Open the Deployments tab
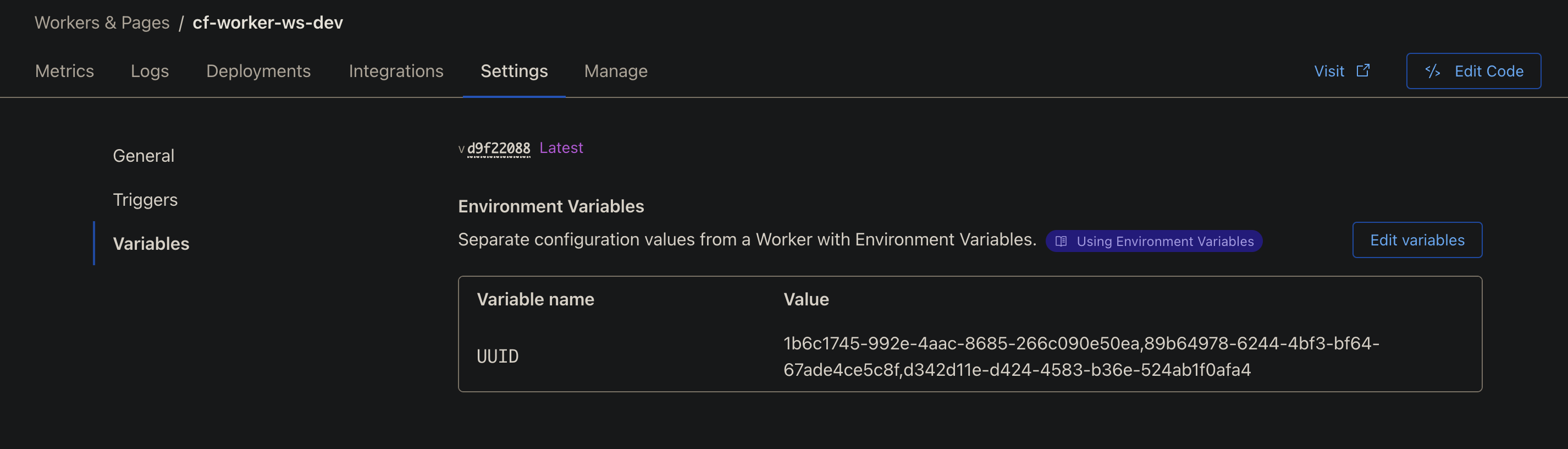 coord(258,72)
